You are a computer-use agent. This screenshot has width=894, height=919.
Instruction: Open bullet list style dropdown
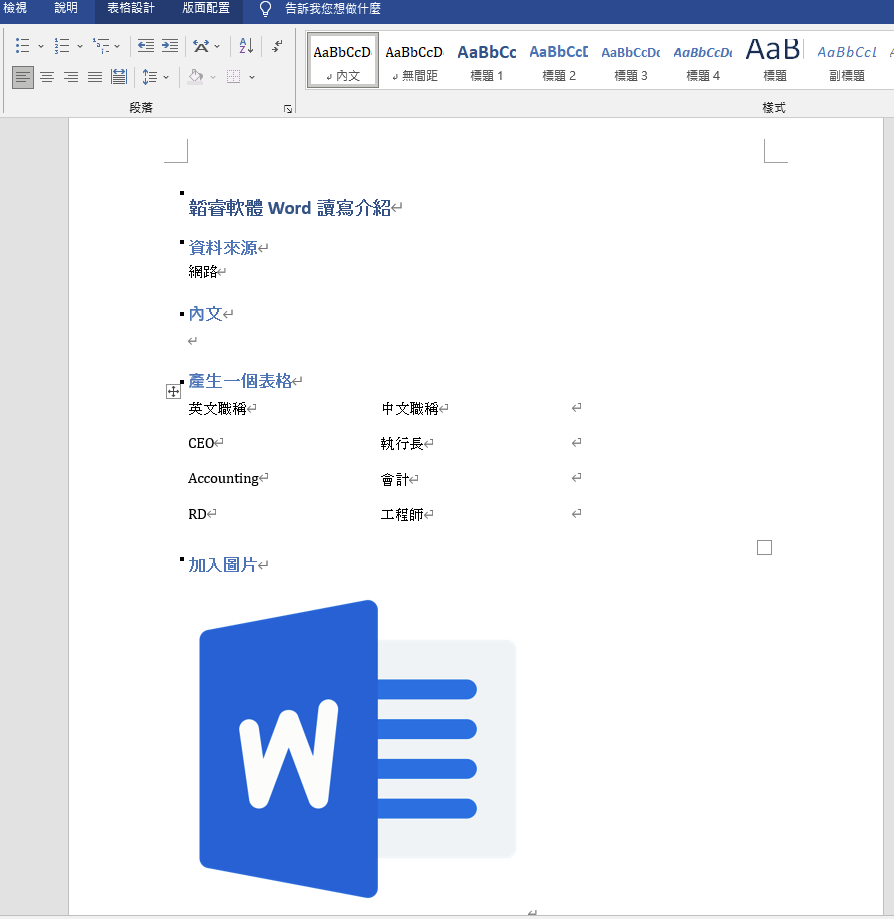click(x=40, y=46)
